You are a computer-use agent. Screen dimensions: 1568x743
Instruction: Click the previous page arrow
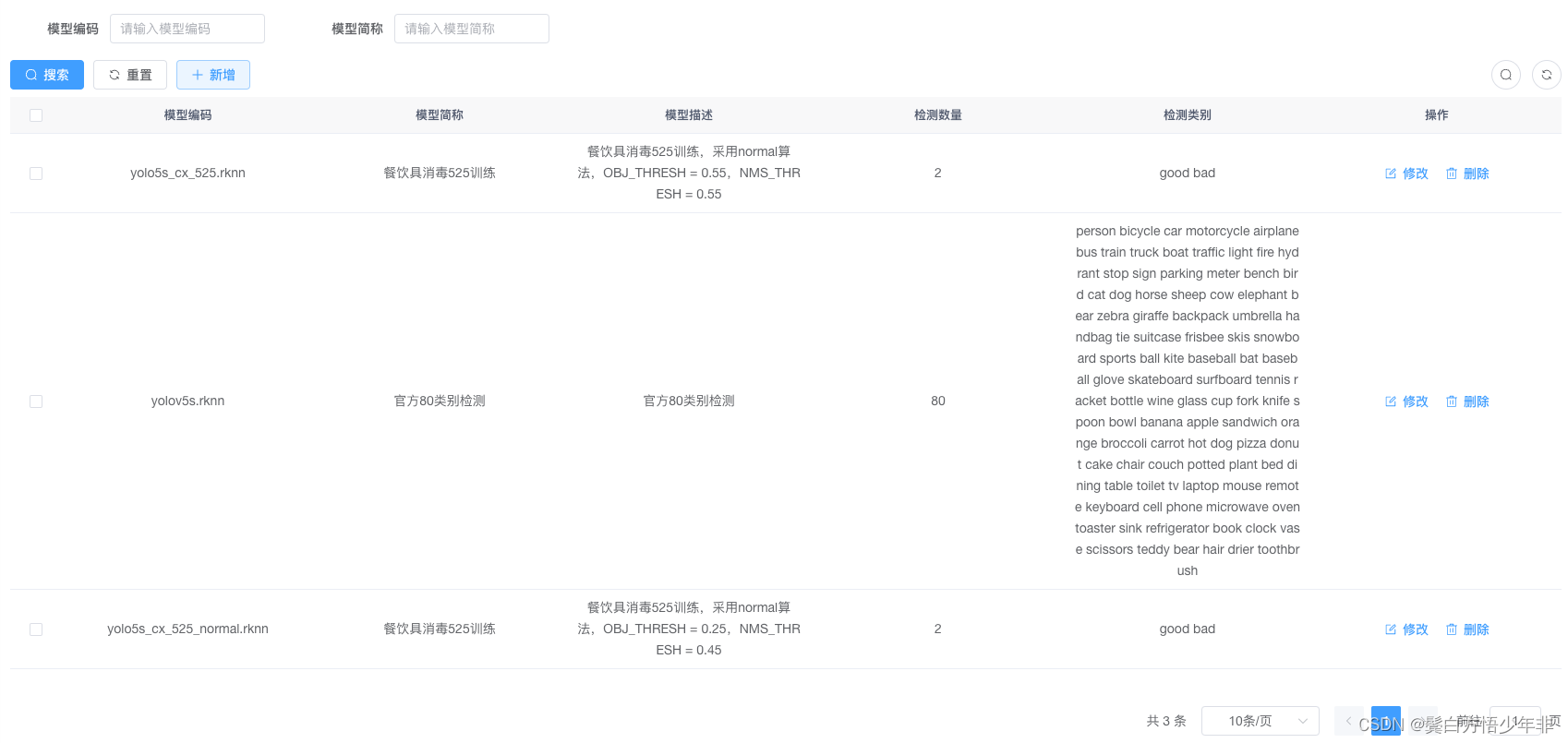coord(1348,721)
